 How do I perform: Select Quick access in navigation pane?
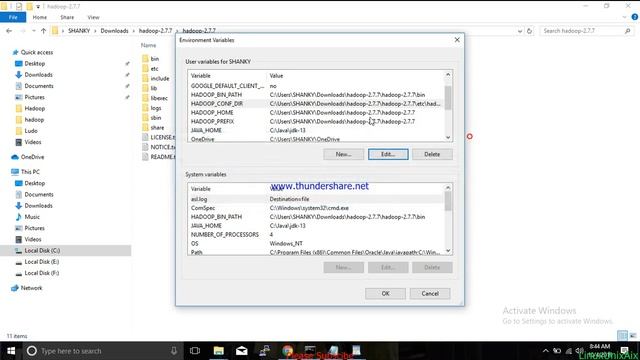click(x=37, y=52)
